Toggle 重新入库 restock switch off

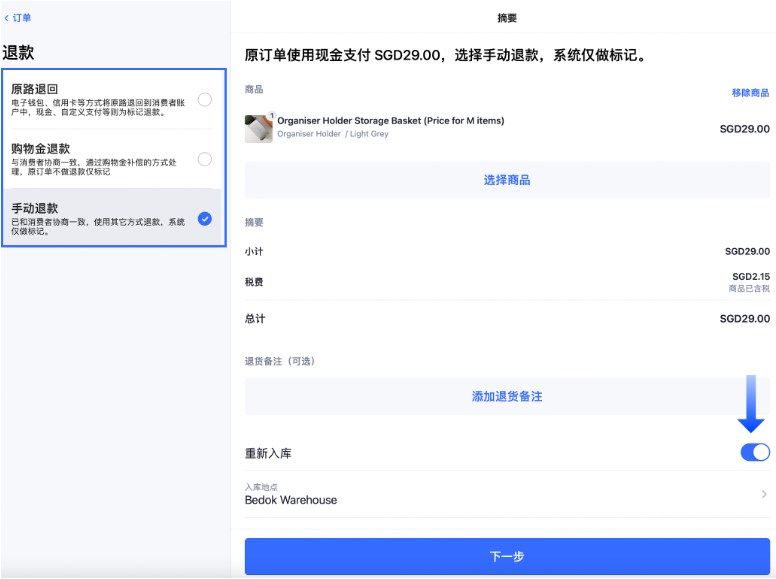click(x=754, y=453)
